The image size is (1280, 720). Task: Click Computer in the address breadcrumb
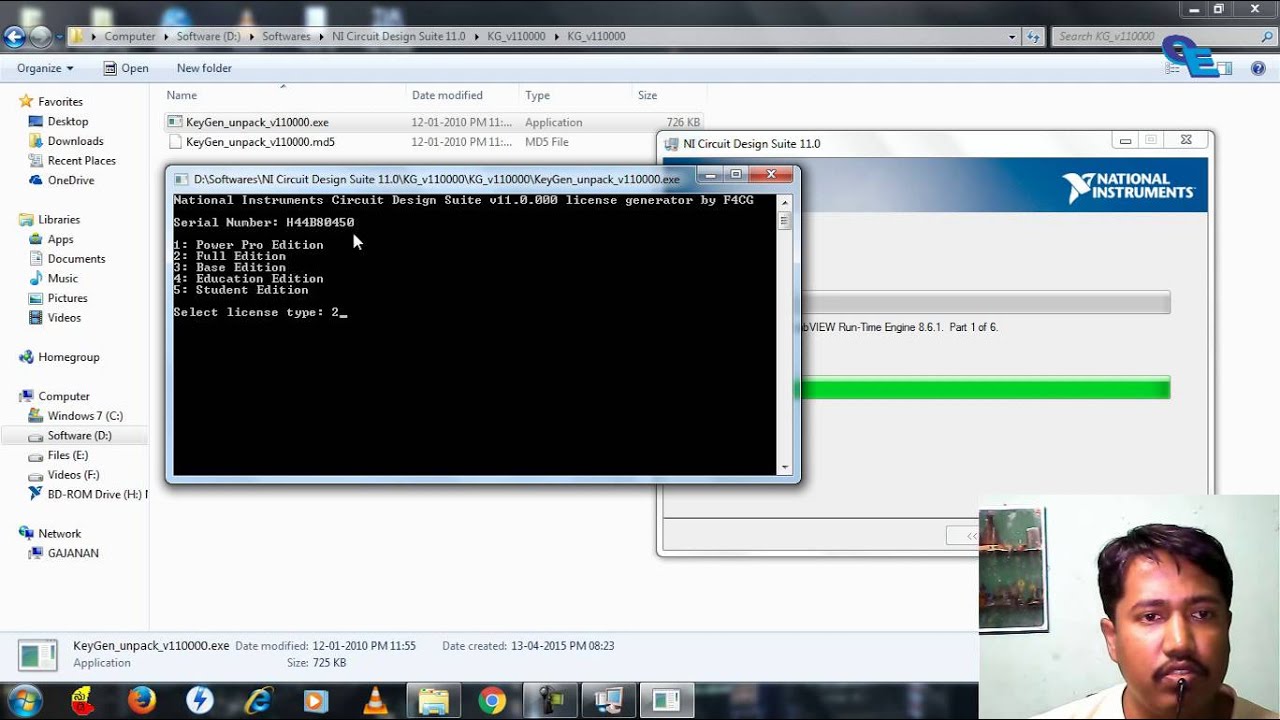tap(130, 36)
